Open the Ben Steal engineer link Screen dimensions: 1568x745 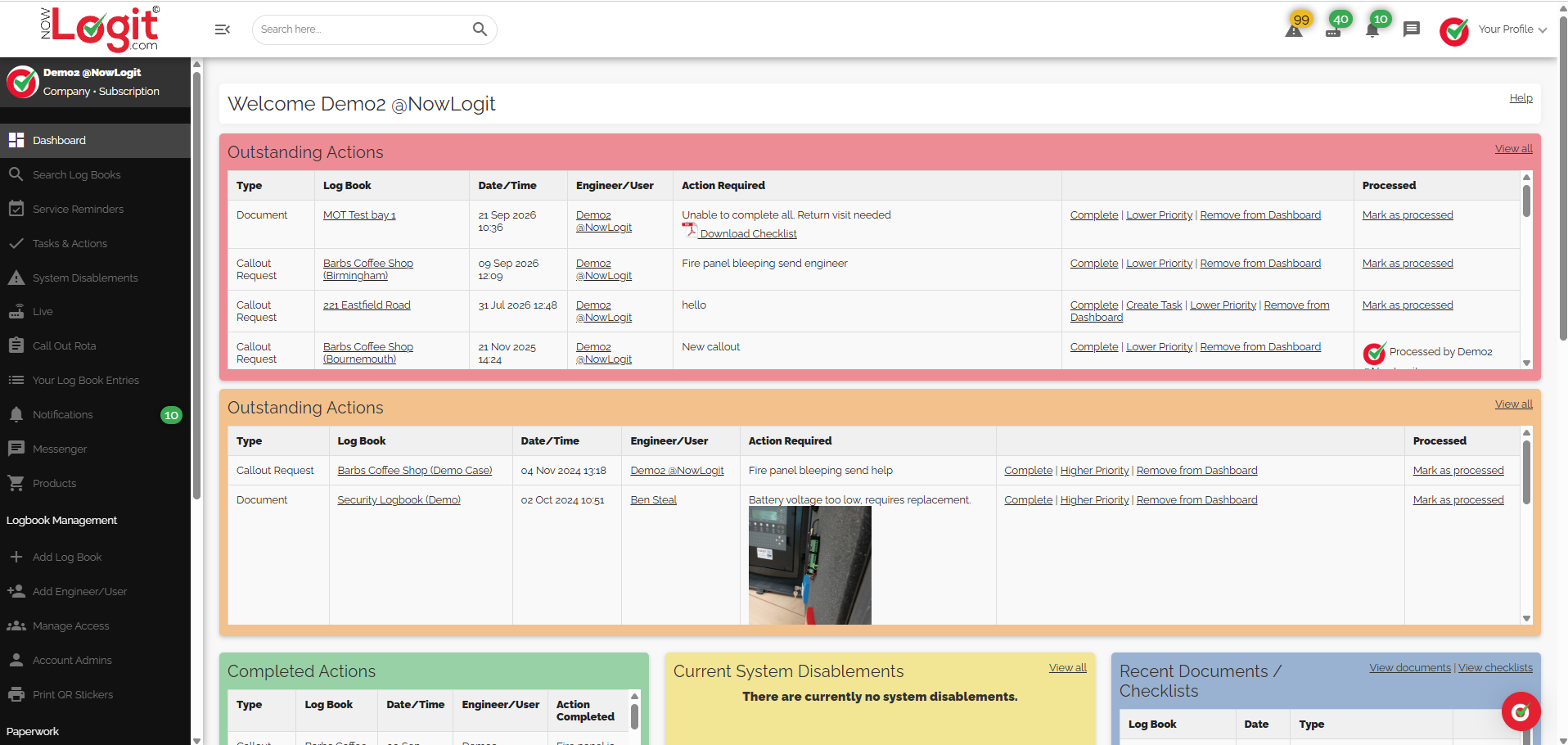(653, 500)
